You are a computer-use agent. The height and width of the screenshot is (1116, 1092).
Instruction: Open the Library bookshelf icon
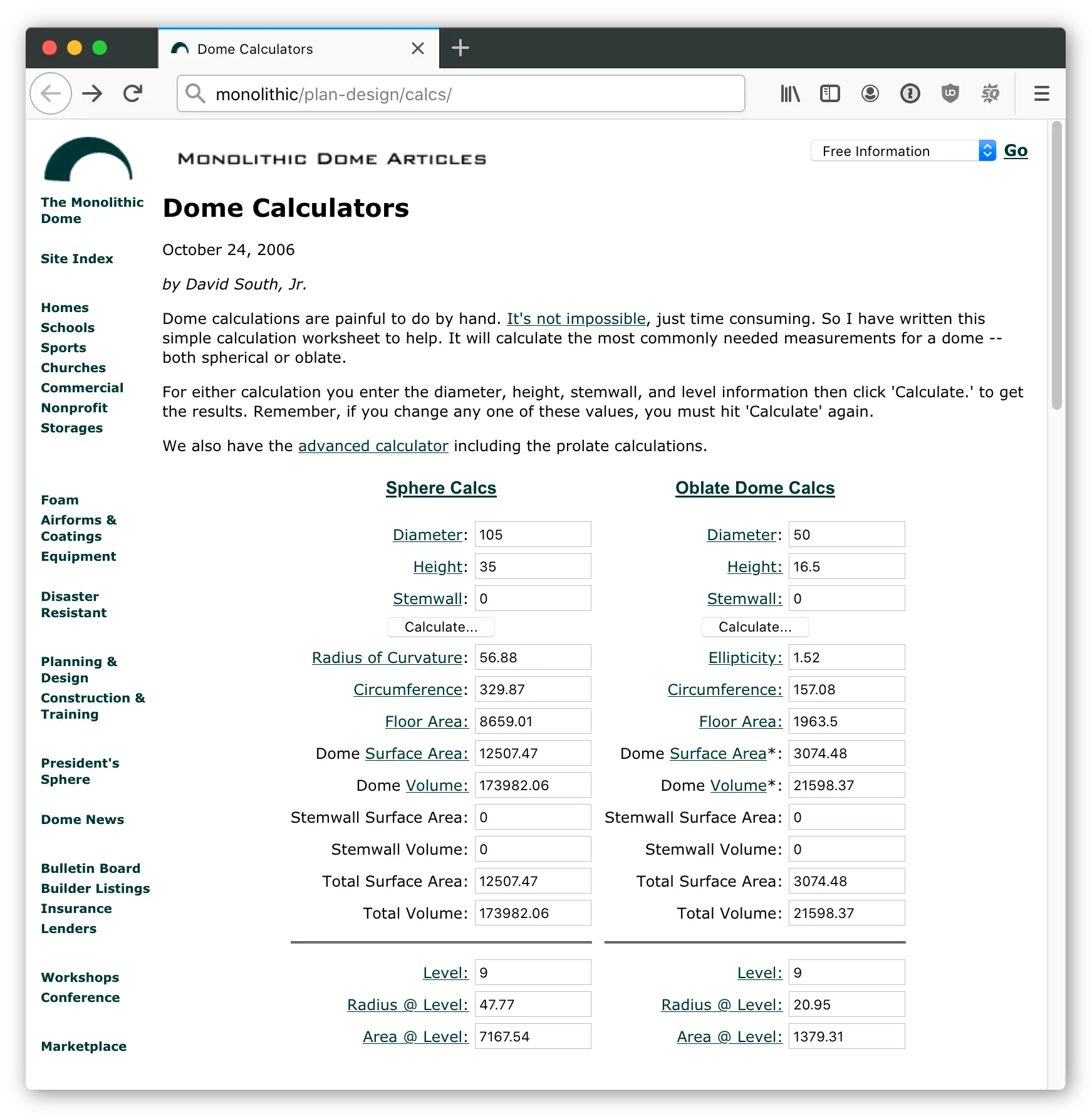pos(790,94)
